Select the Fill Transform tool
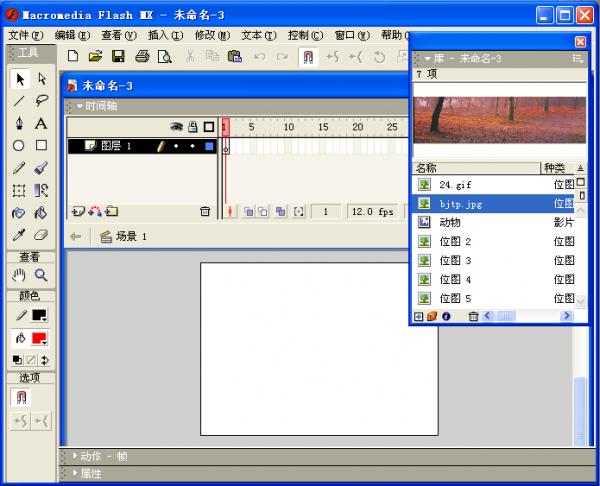The width and height of the screenshot is (600, 486). click(x=41, y=190)
